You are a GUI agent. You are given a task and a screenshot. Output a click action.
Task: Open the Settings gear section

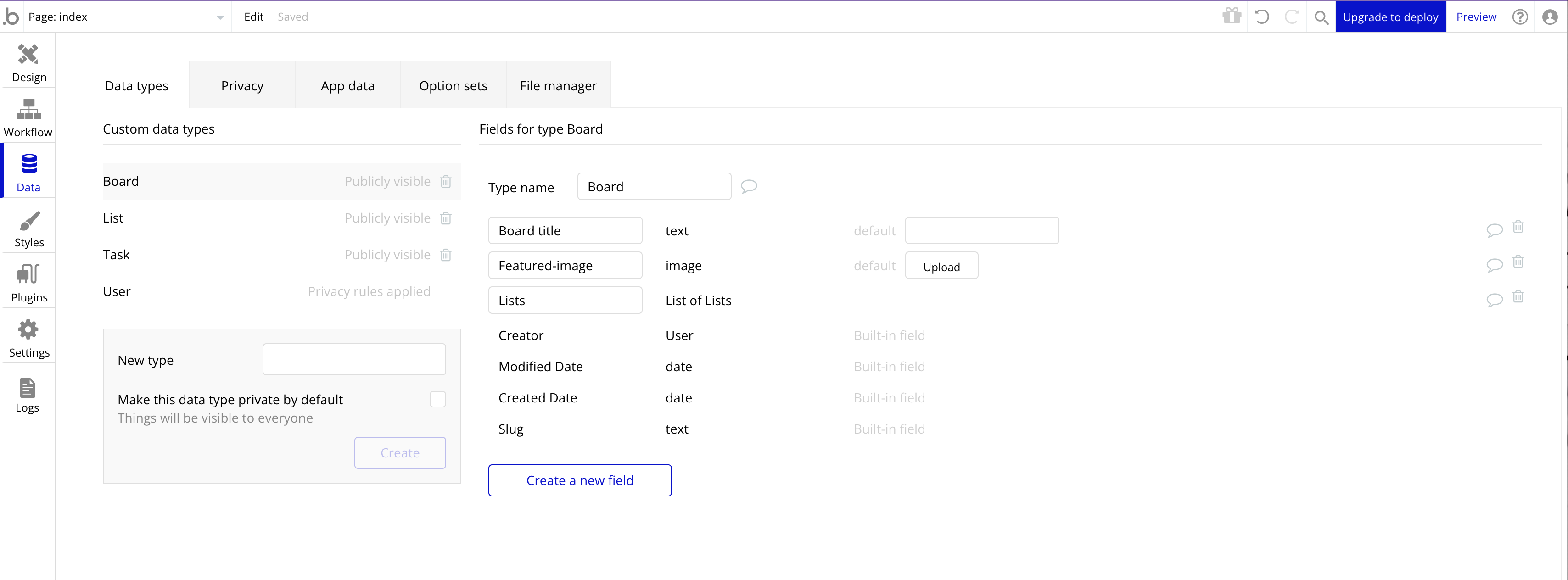pos(28,338)
